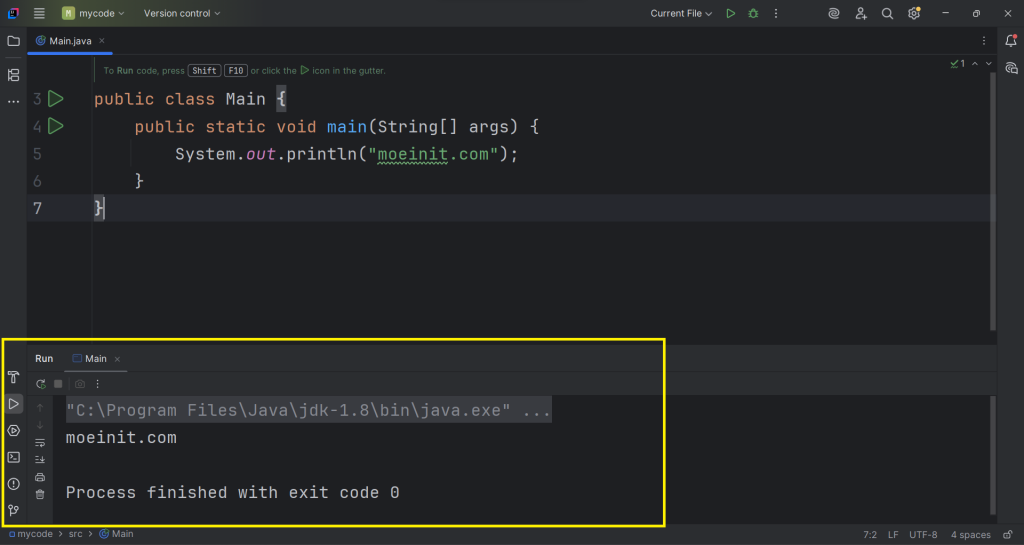Toggle read-only lock icon in status bar
This screenshot has width=1024, height=545.
coord(1008,535)
